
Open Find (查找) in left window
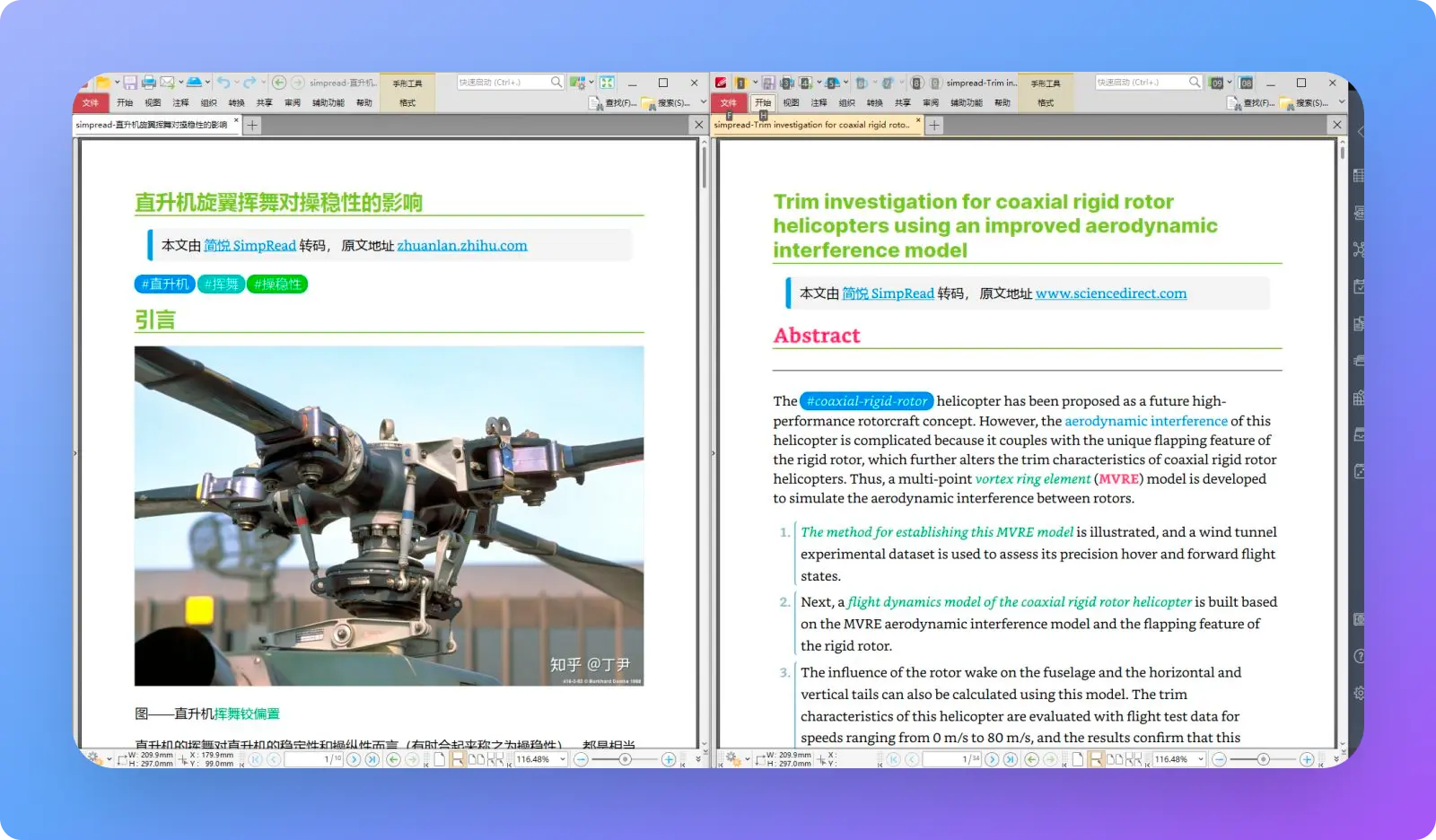(x=612, y=103)
